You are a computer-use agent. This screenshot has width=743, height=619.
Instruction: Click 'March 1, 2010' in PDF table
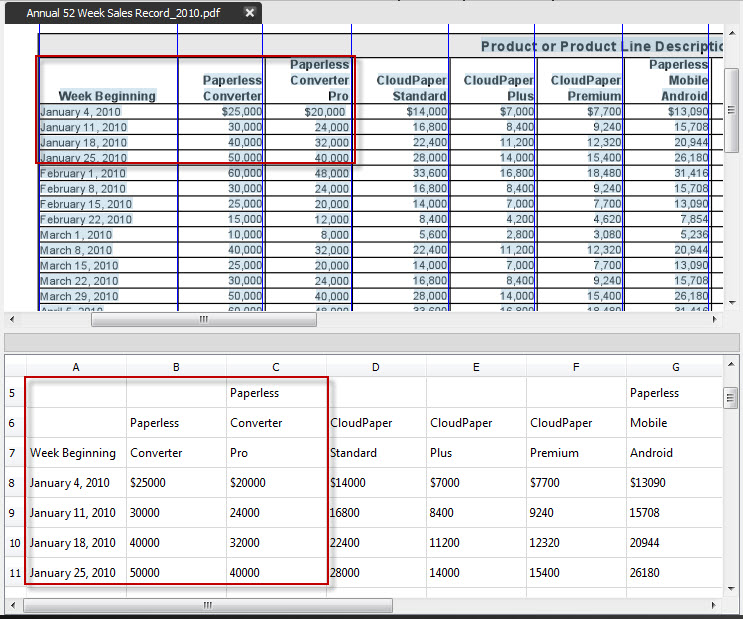point(76,235)
